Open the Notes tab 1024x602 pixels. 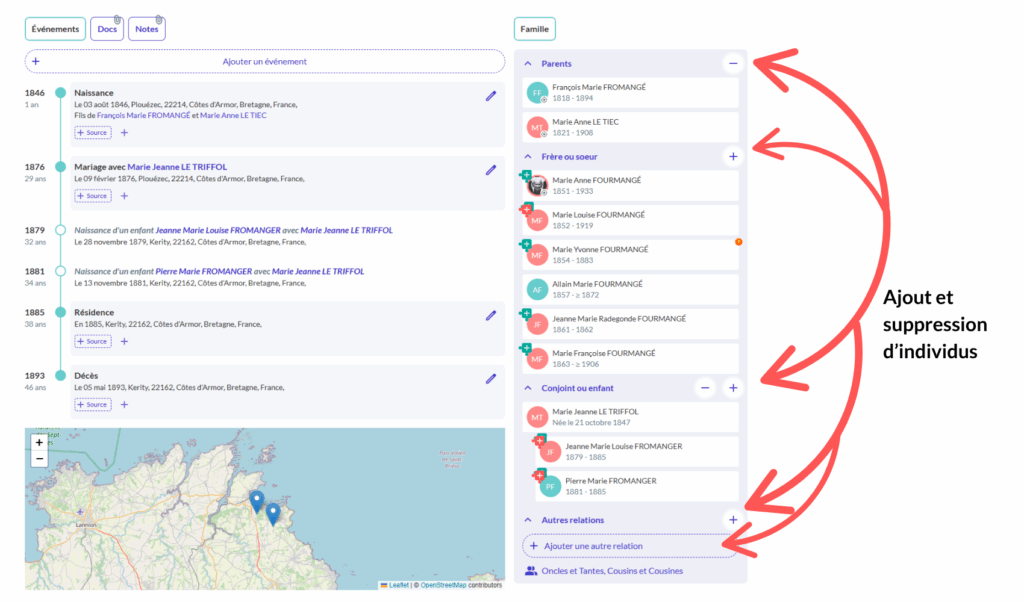147,29
